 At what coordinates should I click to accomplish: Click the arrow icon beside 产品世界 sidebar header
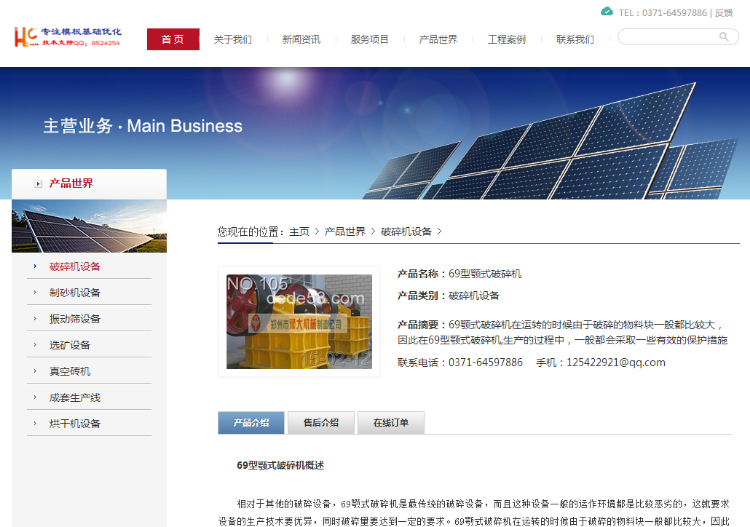tap(38, 184)
